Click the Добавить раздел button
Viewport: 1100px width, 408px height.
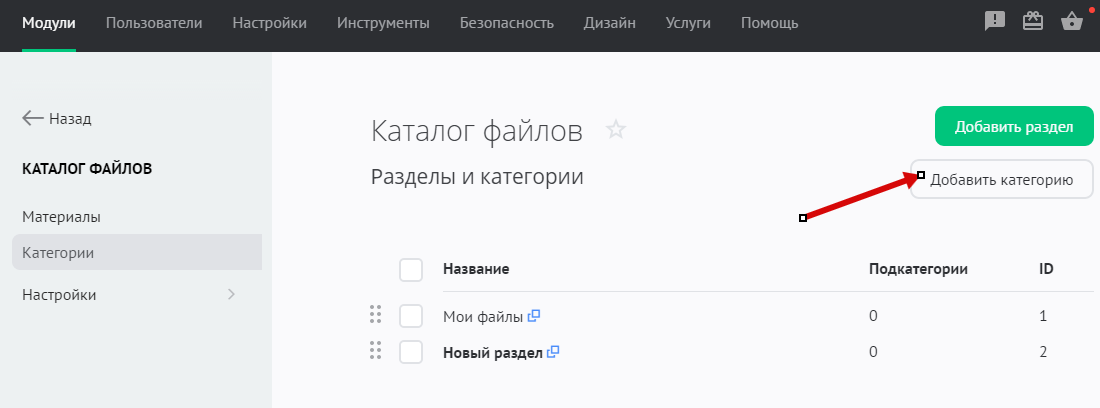[x=1014, y=127]
